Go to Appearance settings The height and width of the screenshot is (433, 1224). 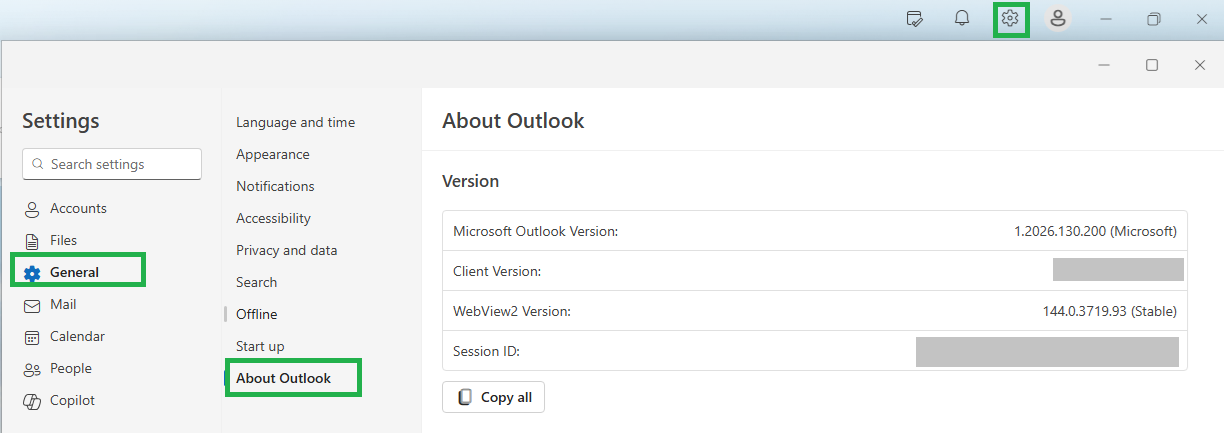272,154
